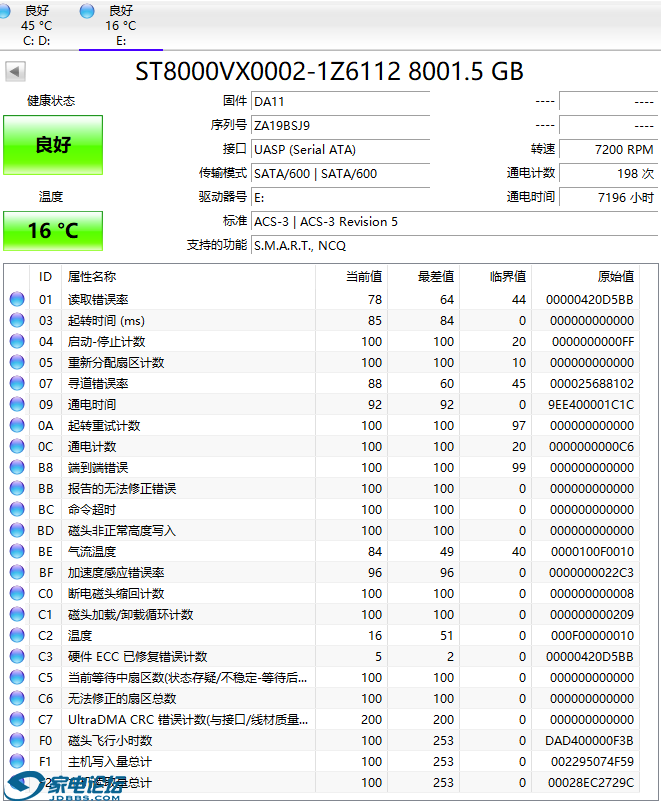
Task: Sort by the 临界值 column header
Action: point(495,277)
